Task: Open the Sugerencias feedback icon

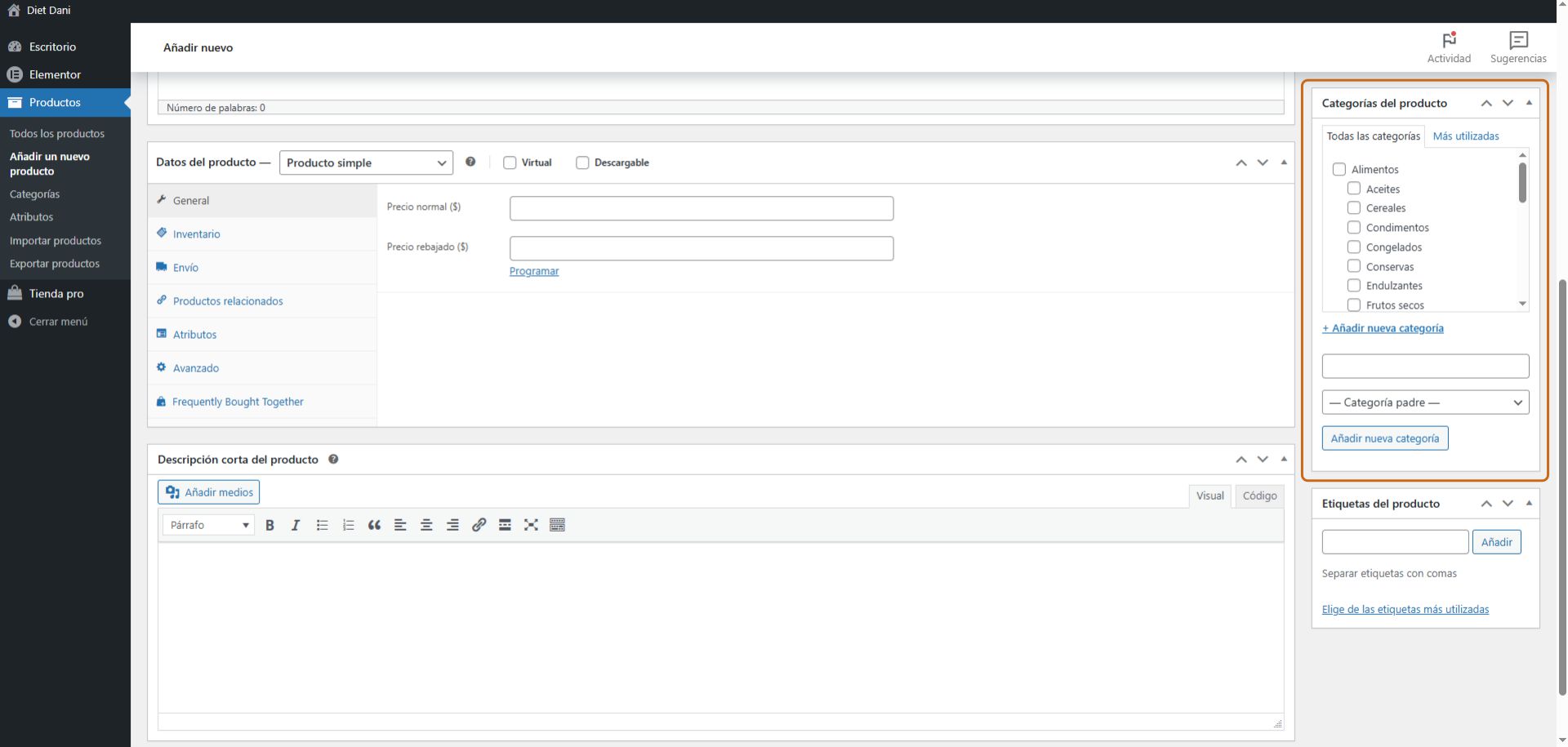Action: [x=1518, y=41]
